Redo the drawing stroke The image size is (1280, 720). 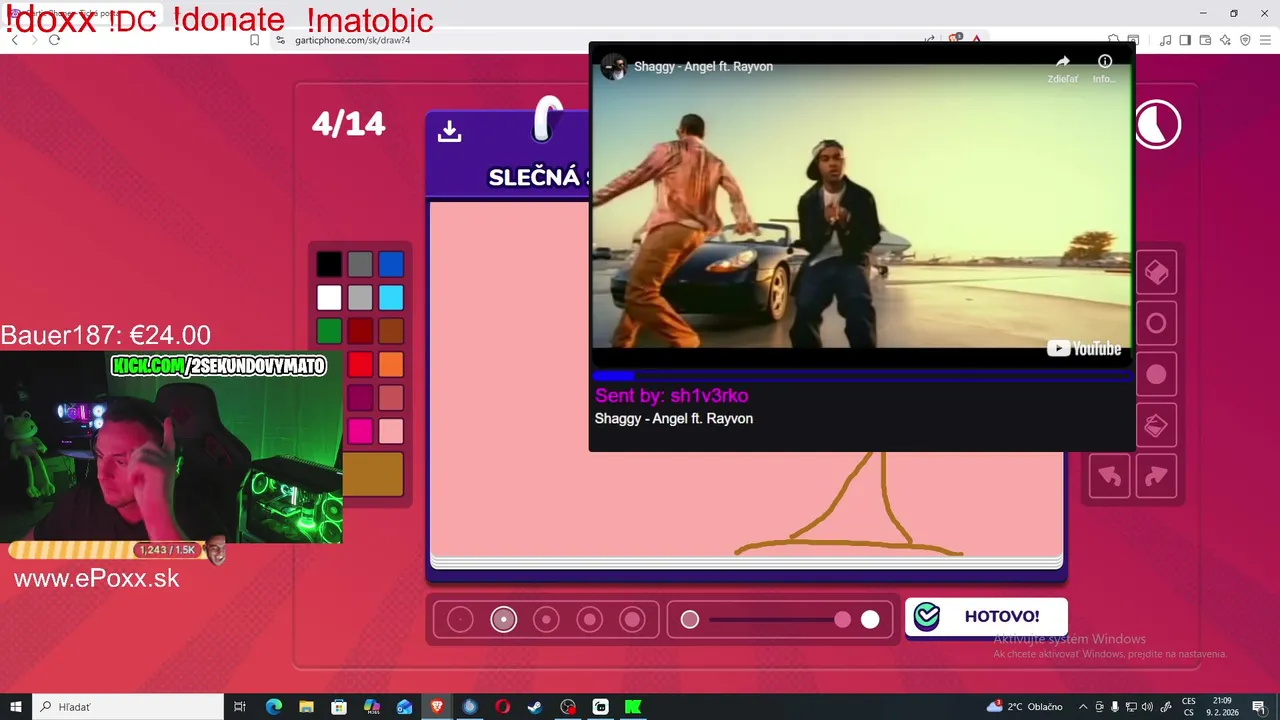pos(1156,476)
